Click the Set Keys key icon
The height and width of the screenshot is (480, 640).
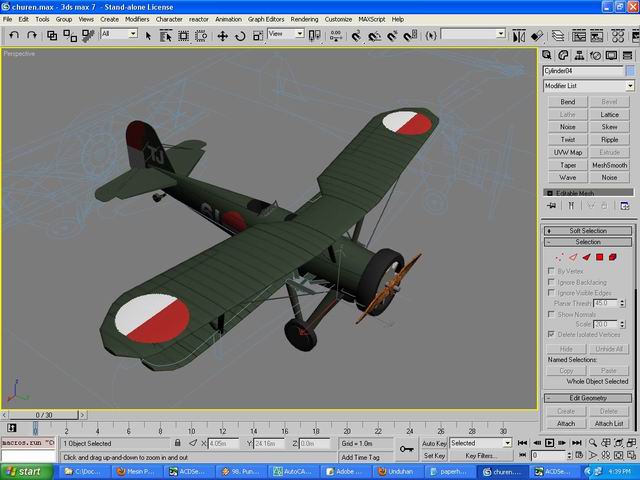[407, 448]
